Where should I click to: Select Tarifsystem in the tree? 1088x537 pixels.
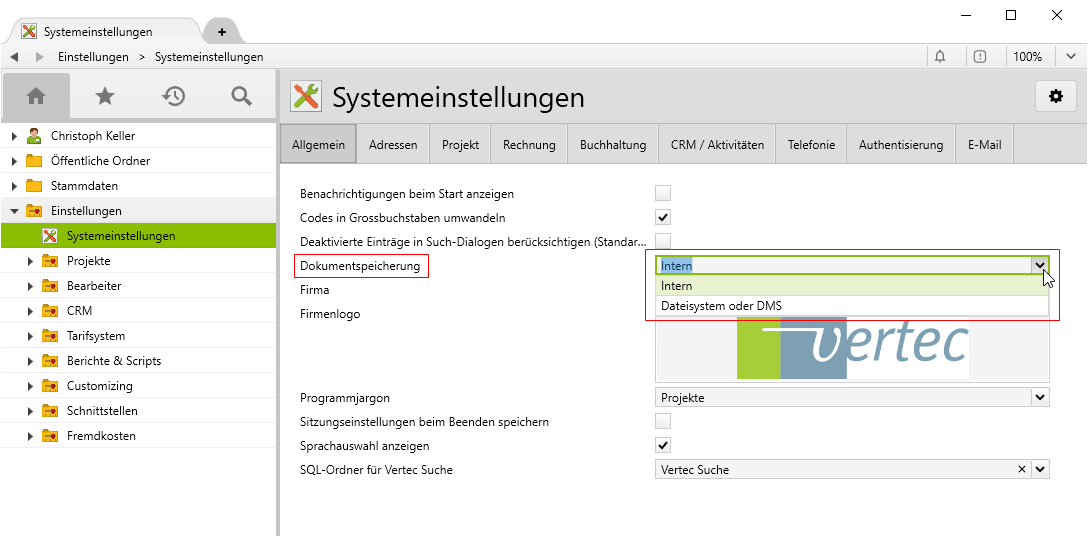[96, 336]
